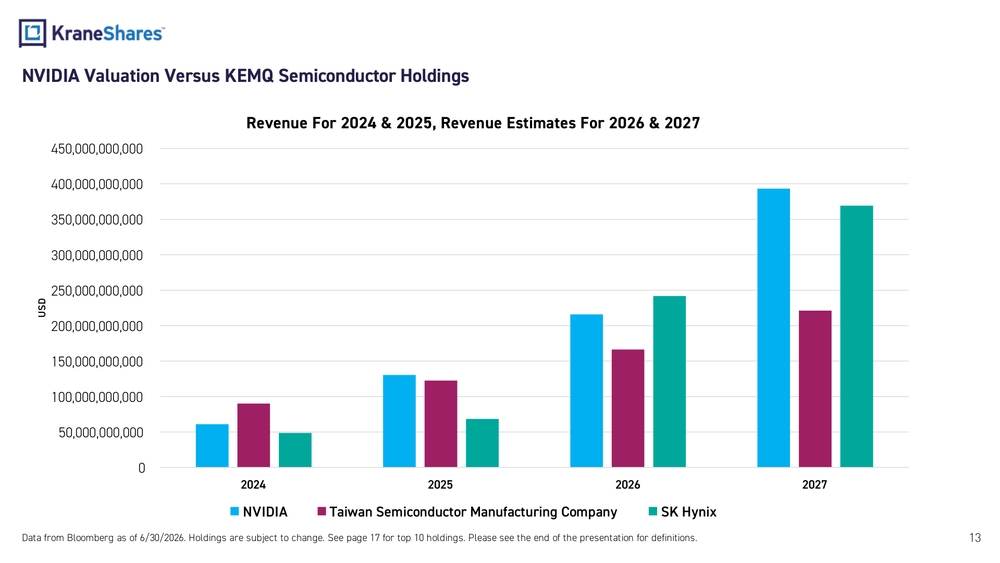1000x563 pixels.
Task: Select the NVIDIA blue legend swatch
Action: pyautogui.click(x=234, y=511)
